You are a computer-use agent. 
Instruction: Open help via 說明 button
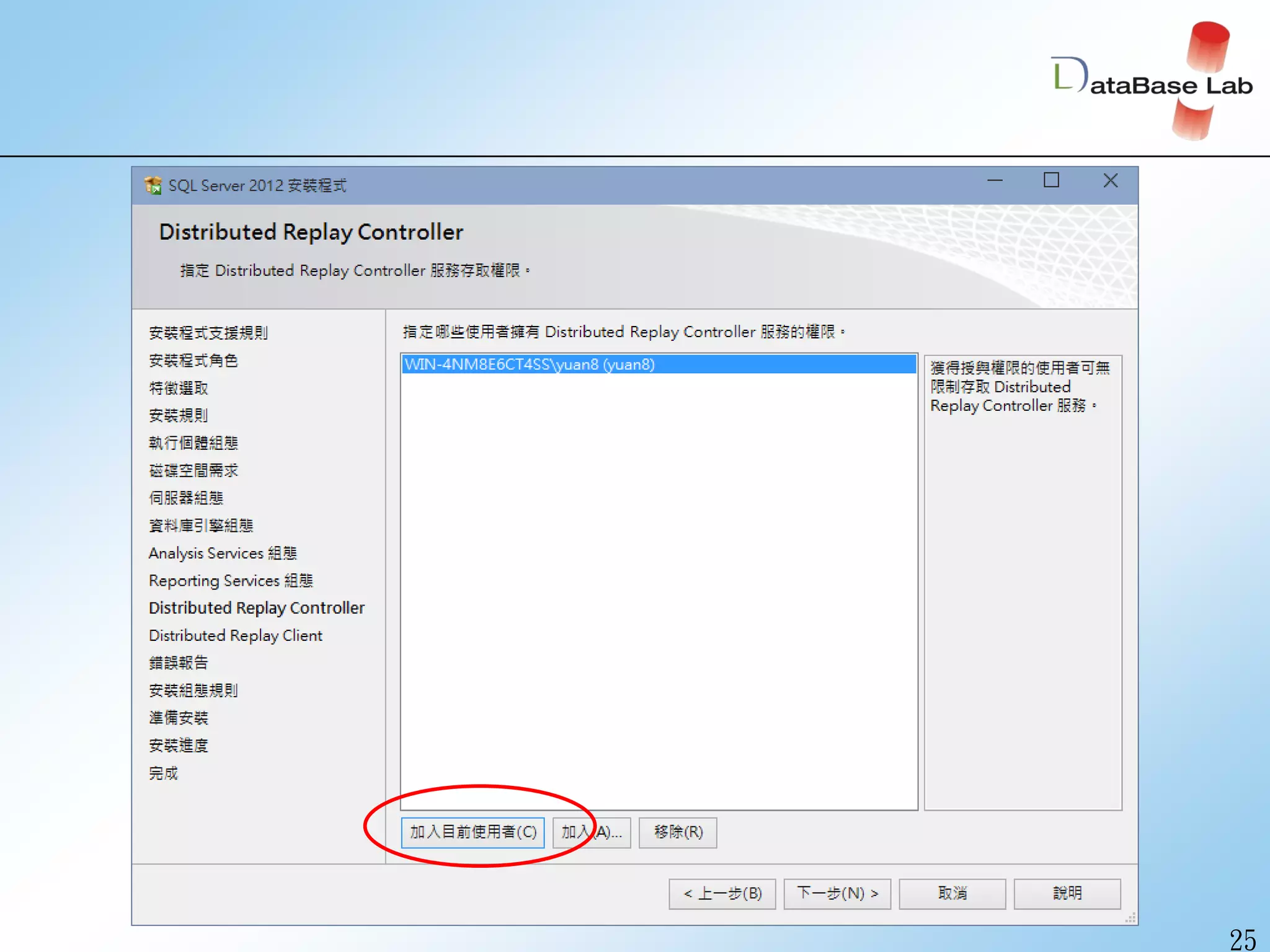[1067, 894]
